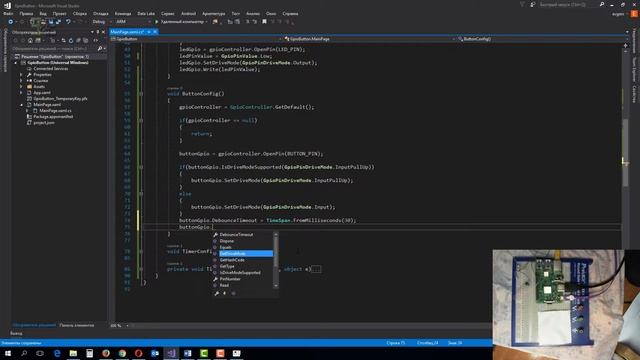Close the MainPage.xaml.cs tab

coord(155,32)
